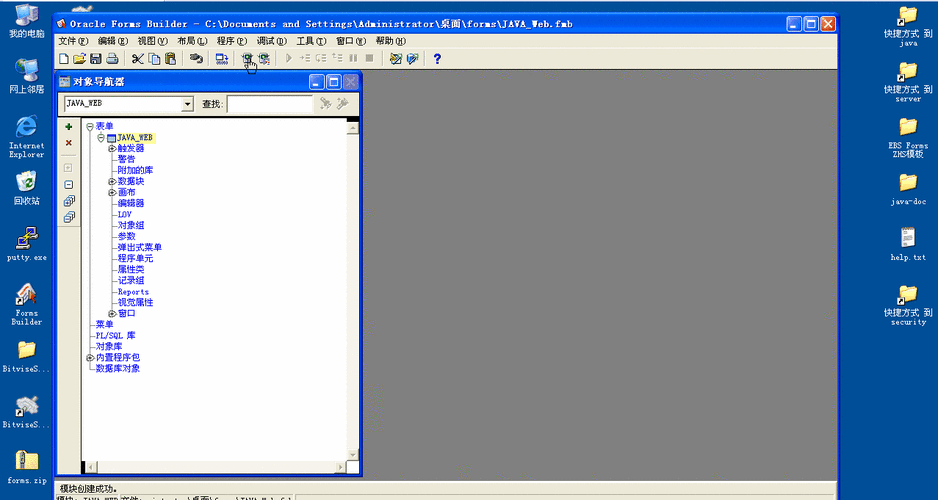Click the Run Form Debug icon
938x500 pixels.
point(264,59)
